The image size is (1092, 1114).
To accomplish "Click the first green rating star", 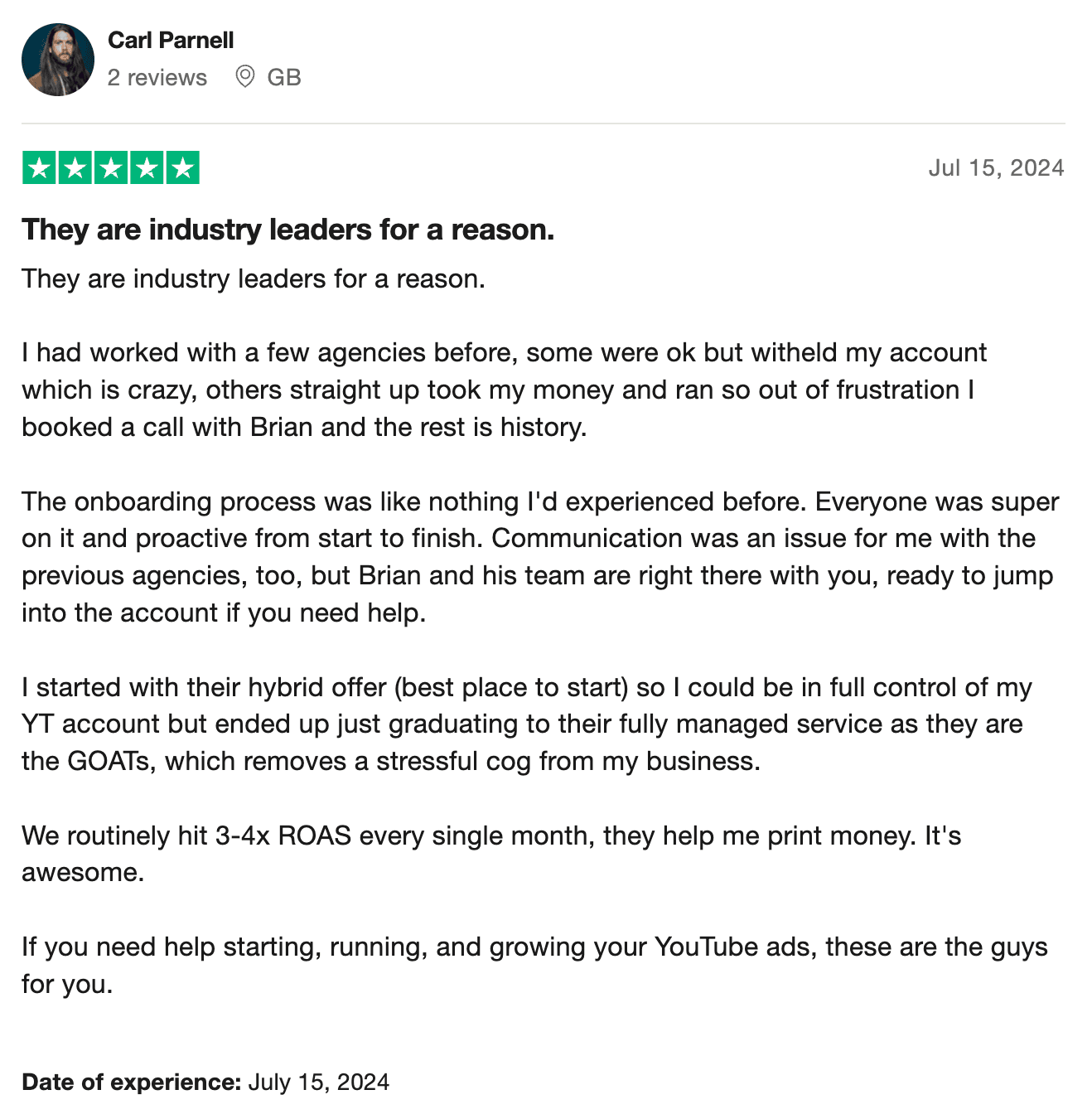I will coord(39,168).
